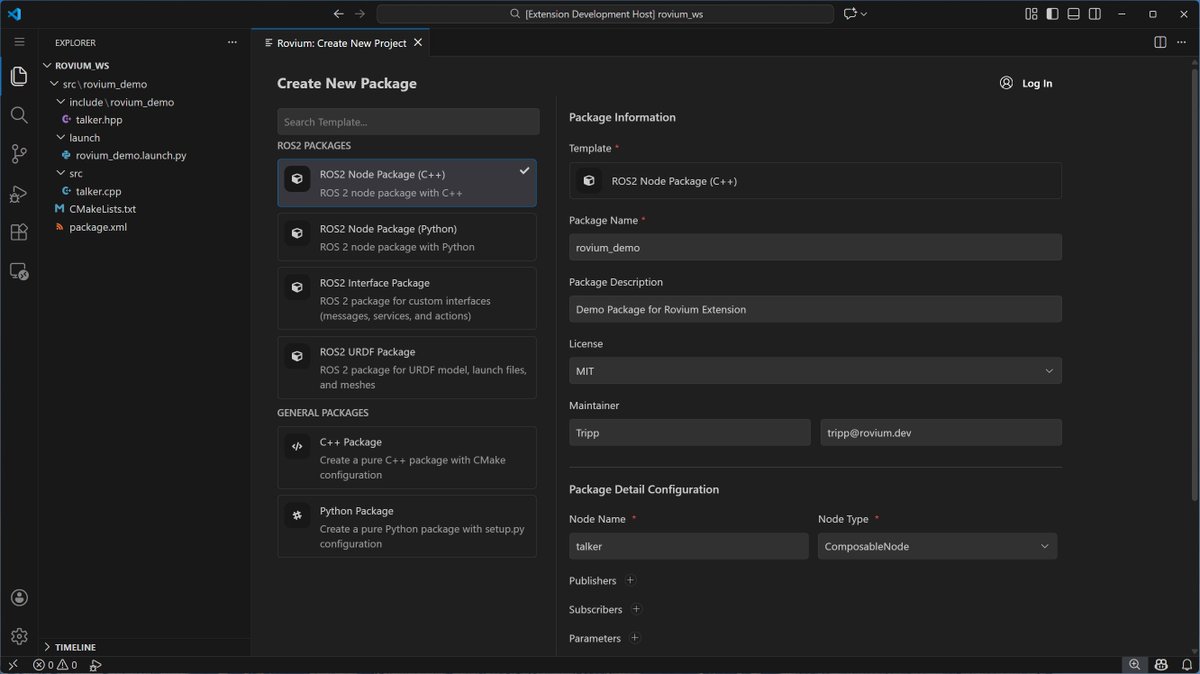Click the remote window indicator in status bar
Image resolution: width=1200 pixels, height=674 pixels.
point(13,665)
